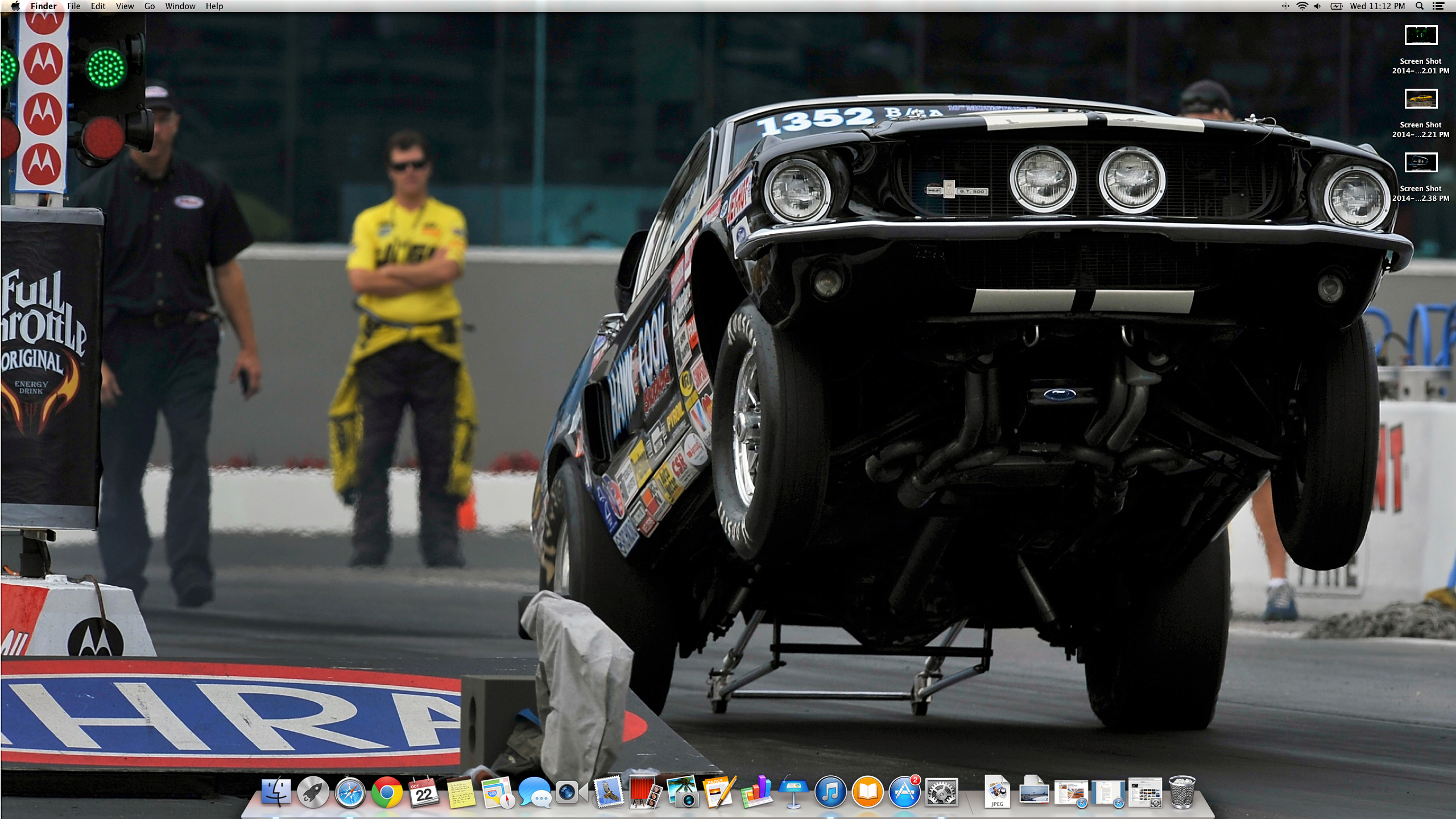Launch Pages from the Dock
Screen dimensions: 1456x819
coord(719,792)
